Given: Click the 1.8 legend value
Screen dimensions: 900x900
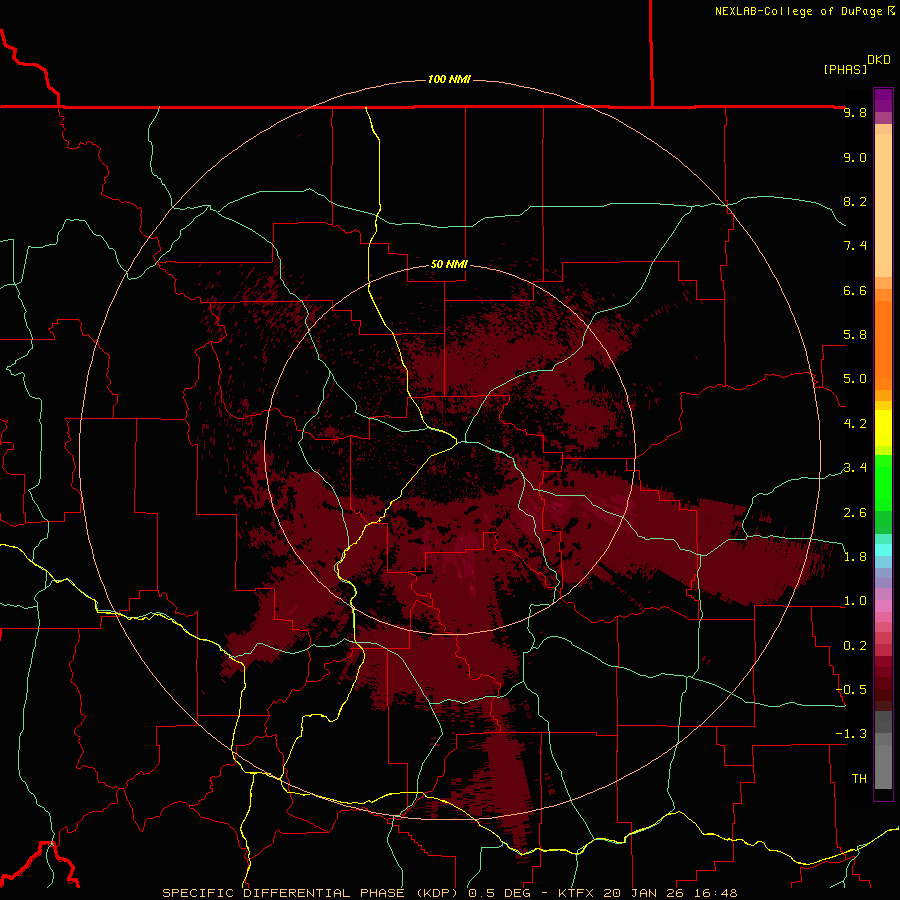Looking at the screenshot, I should 855,557.
